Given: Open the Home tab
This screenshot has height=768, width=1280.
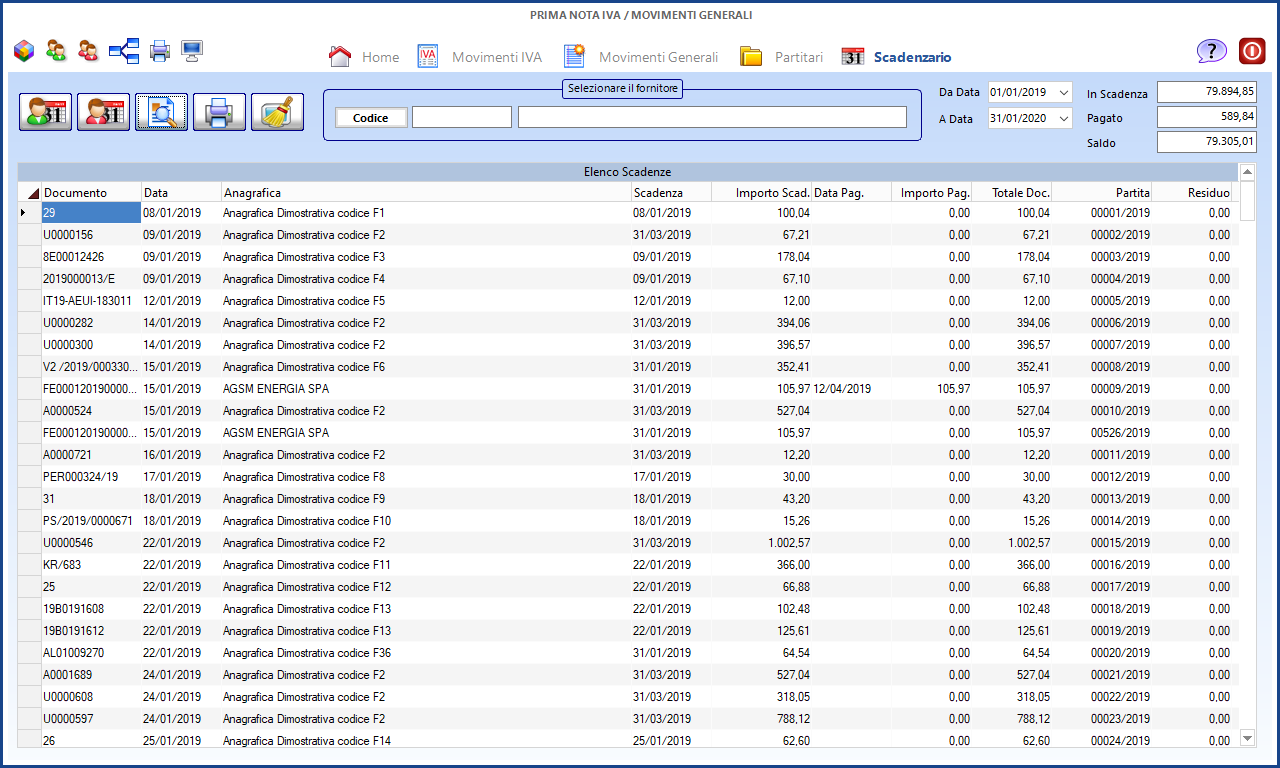Looking at the screenshot, I should point(365,57).
